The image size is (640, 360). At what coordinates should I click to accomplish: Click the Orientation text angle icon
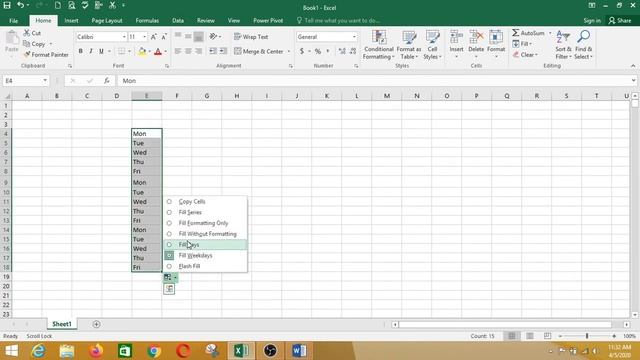pyautogui.click(x=213, y=37)
